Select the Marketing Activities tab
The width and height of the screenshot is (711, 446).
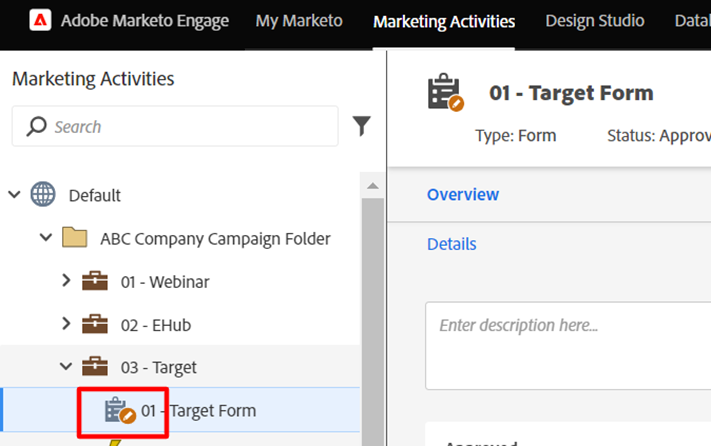(x=444, y=22)
